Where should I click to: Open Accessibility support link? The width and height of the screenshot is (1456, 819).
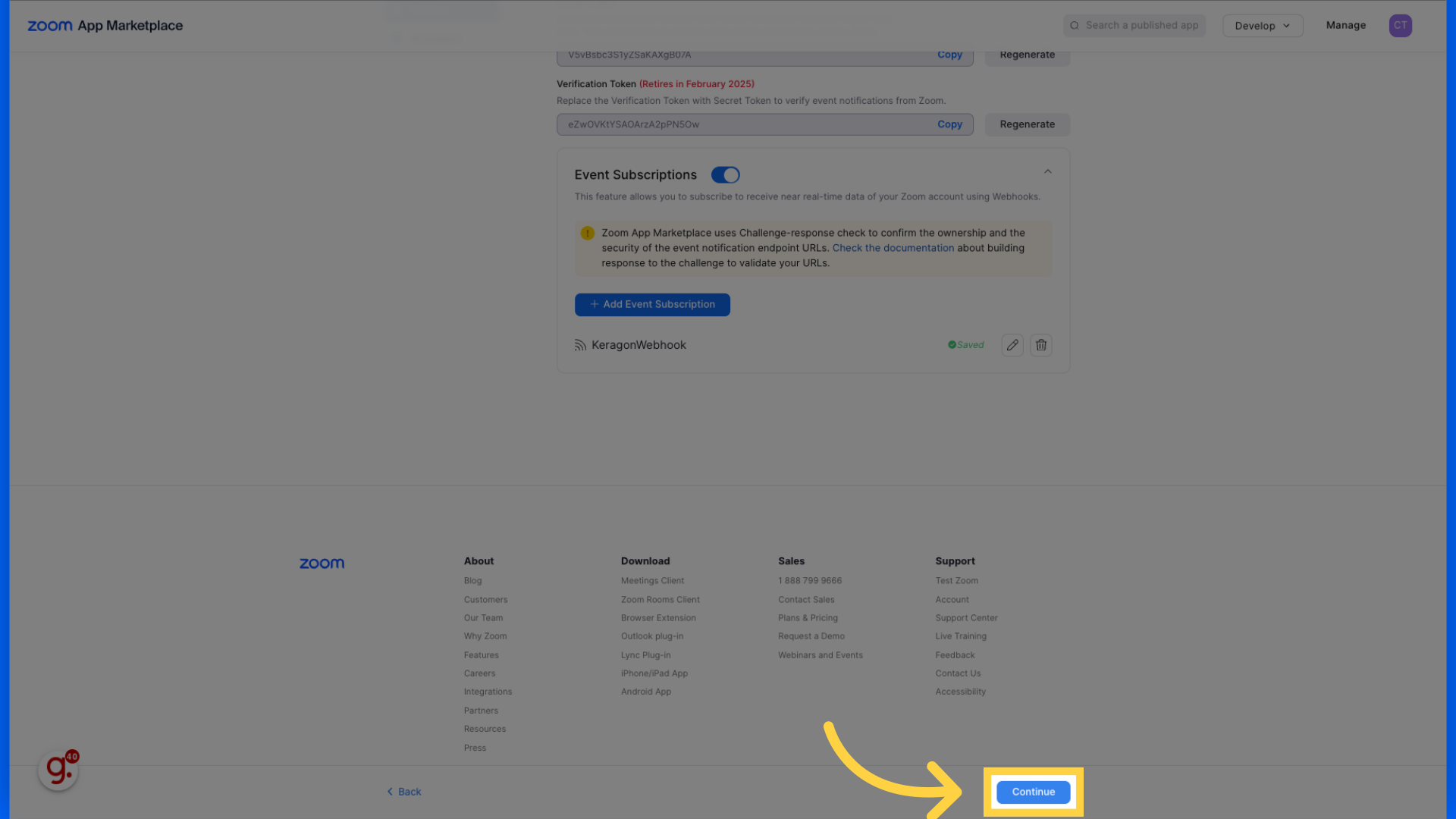coord(960,692)
